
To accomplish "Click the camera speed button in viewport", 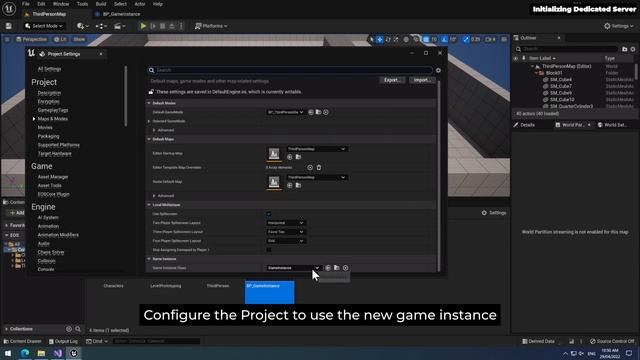I will coord(490,40).
